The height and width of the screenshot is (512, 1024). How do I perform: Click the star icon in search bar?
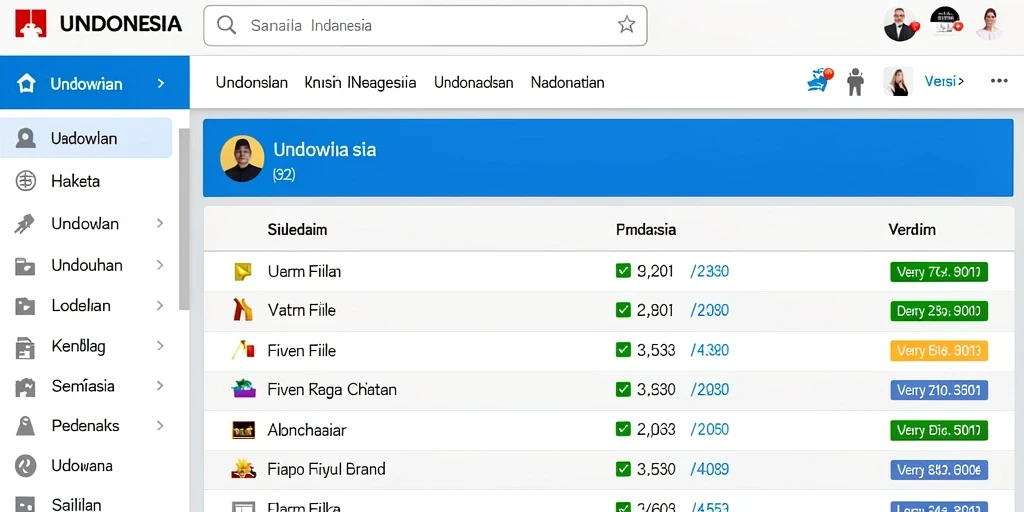[x=626, y=25]
